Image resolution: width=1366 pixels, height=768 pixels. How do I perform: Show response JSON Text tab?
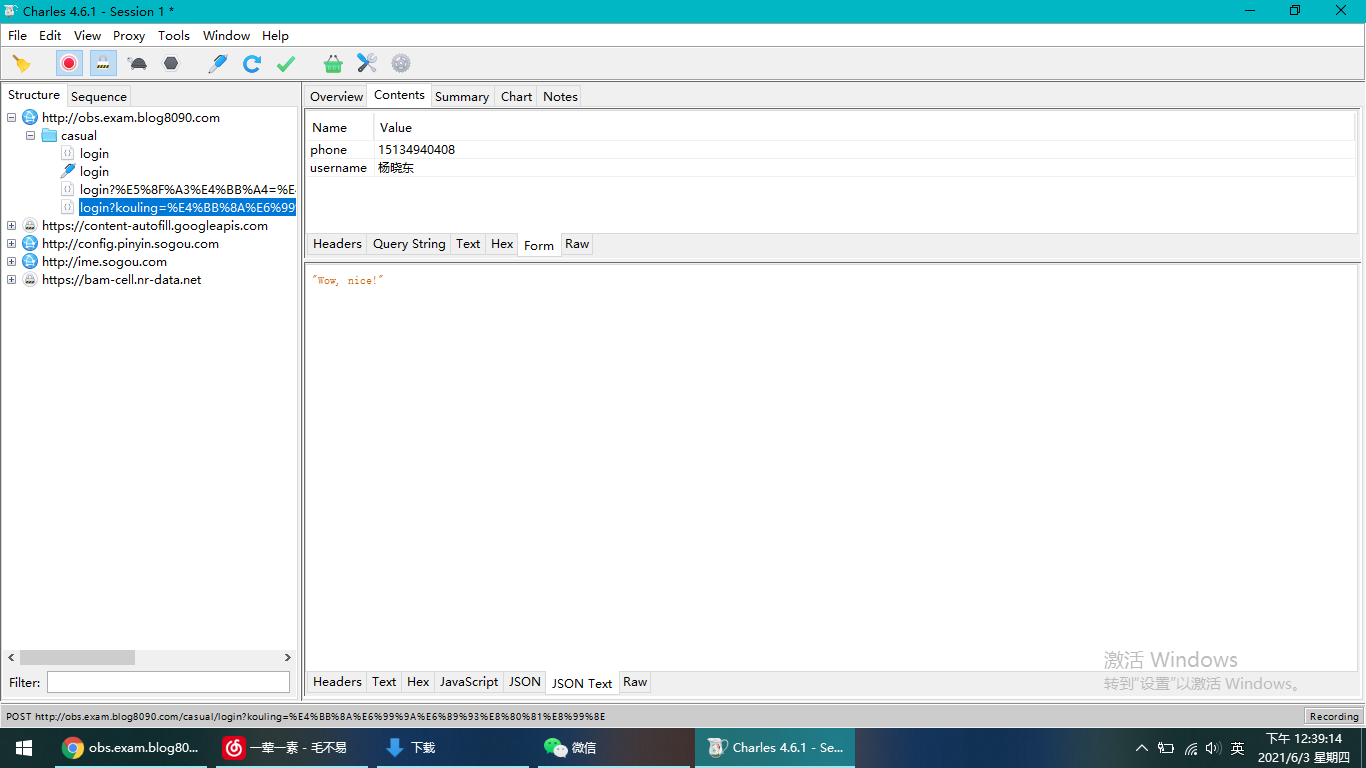[x=582, y=683]
